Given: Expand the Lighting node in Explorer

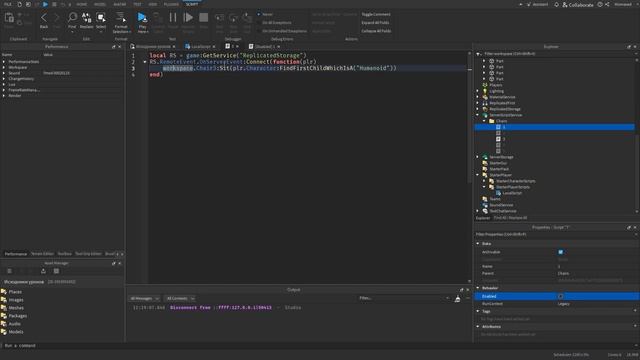Looking at the screenshot, I should (x=478, y=91).
